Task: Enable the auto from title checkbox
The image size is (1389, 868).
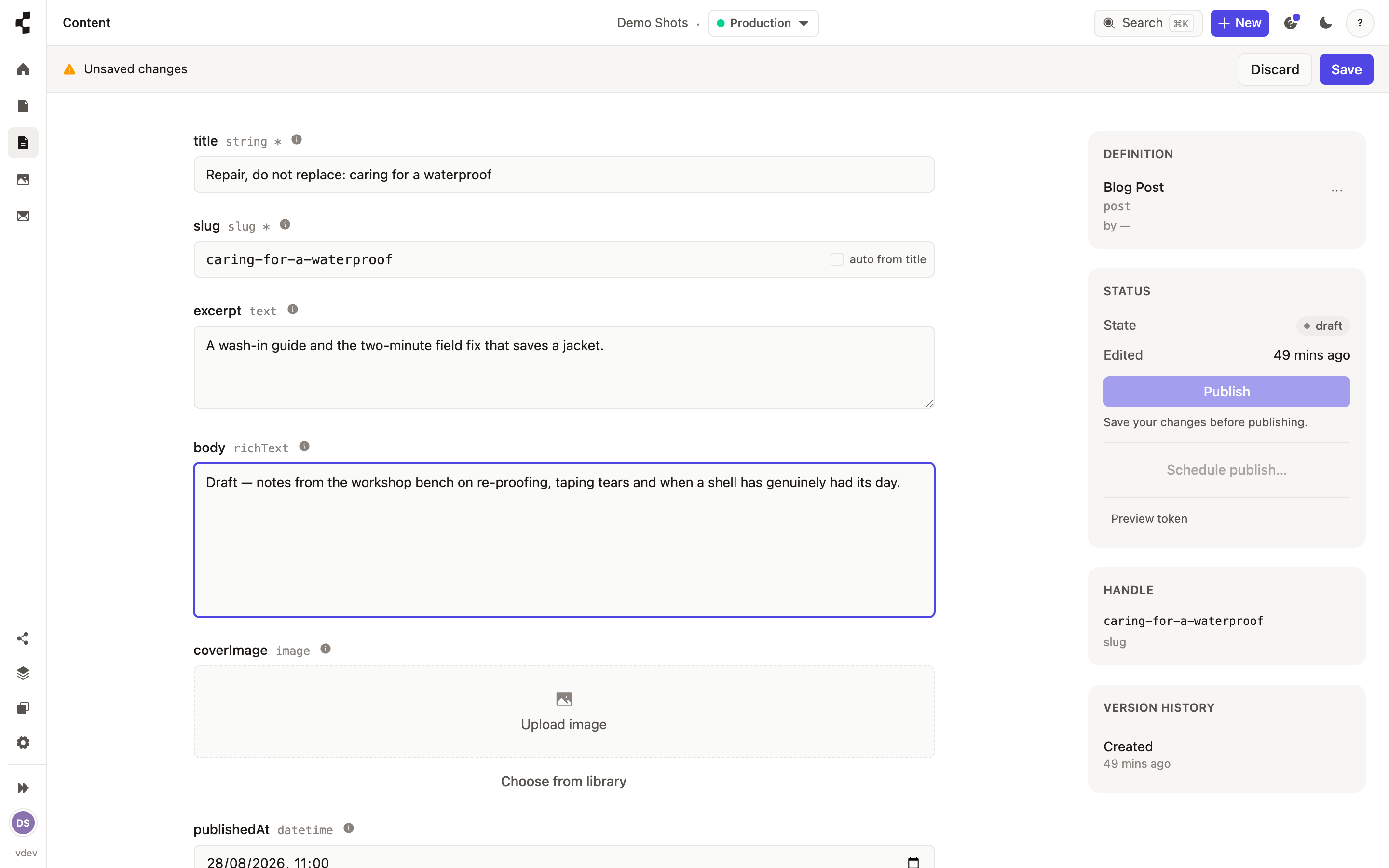Action: 837,259
